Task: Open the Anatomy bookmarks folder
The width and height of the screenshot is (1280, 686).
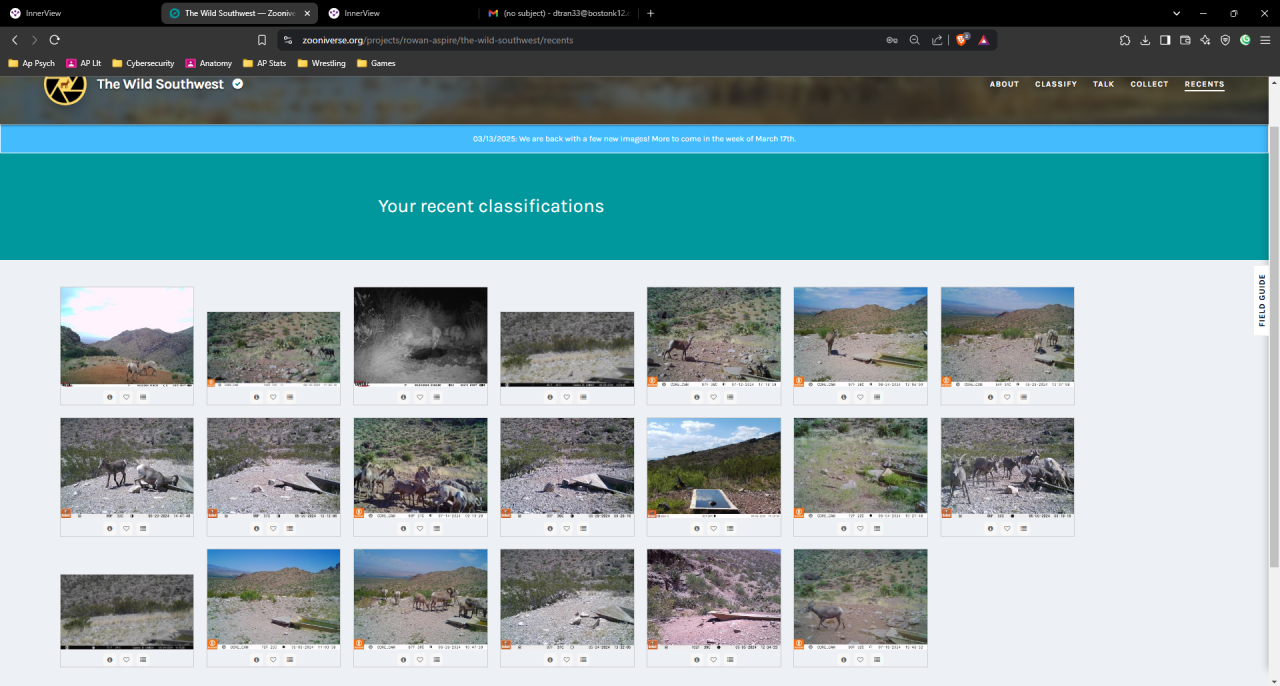Action: point(208,63)
